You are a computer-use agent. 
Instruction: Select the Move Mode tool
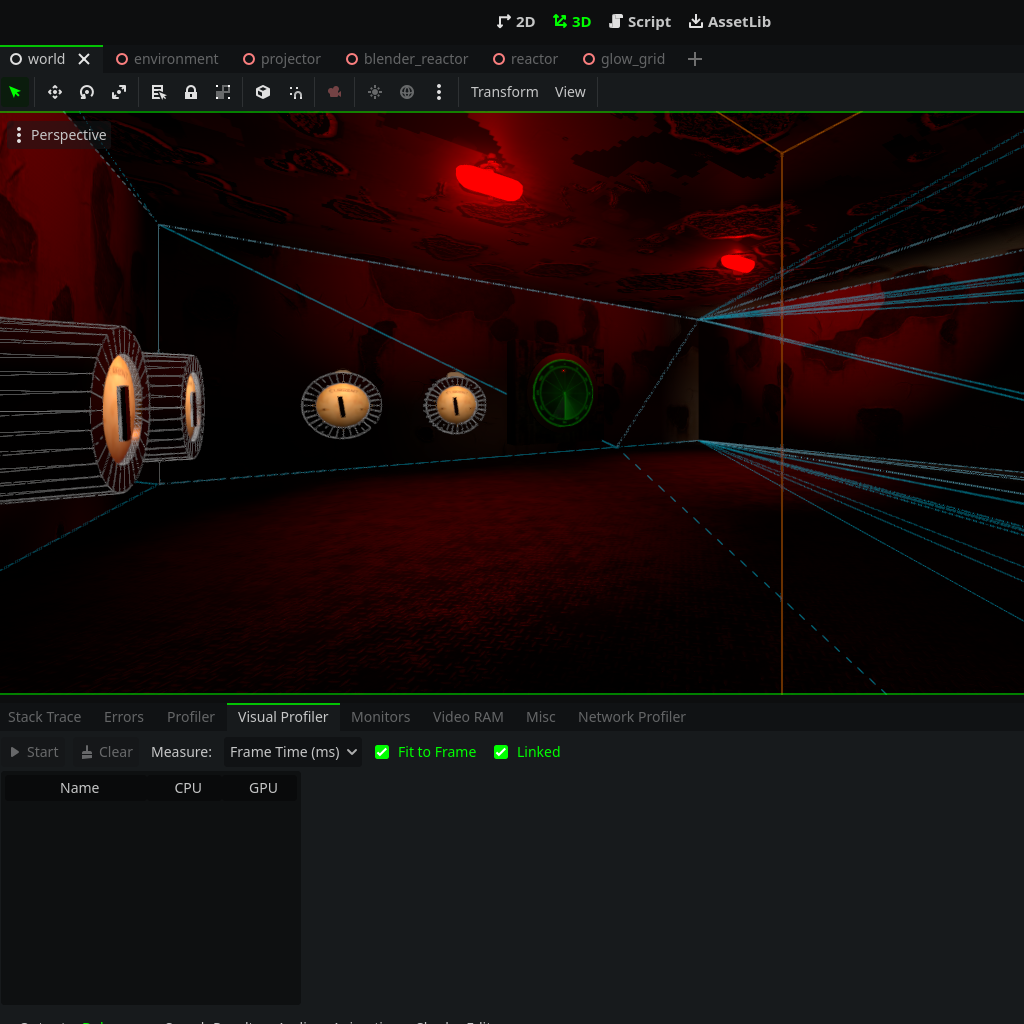click(55, 92)
